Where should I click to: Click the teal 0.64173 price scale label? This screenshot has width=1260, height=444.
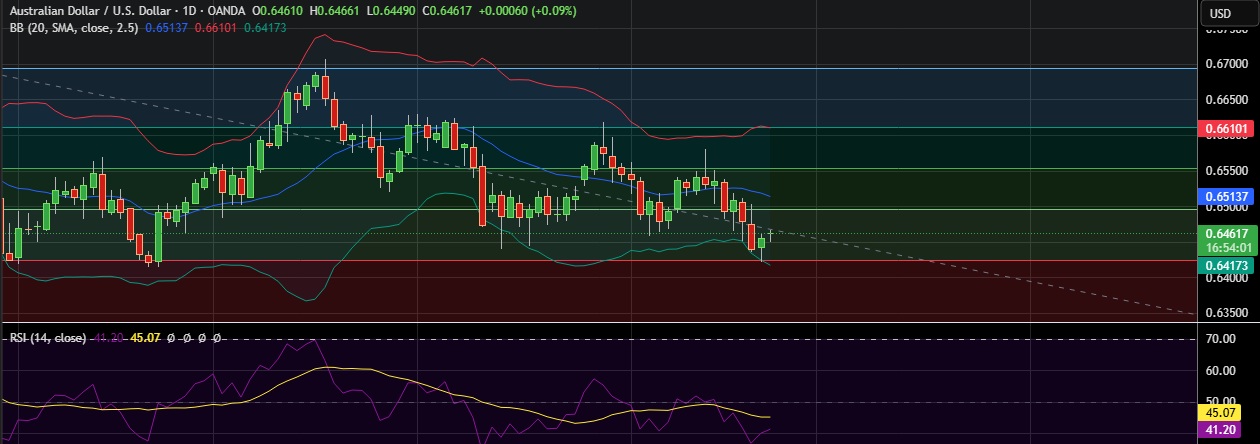tap(1228, 265)
